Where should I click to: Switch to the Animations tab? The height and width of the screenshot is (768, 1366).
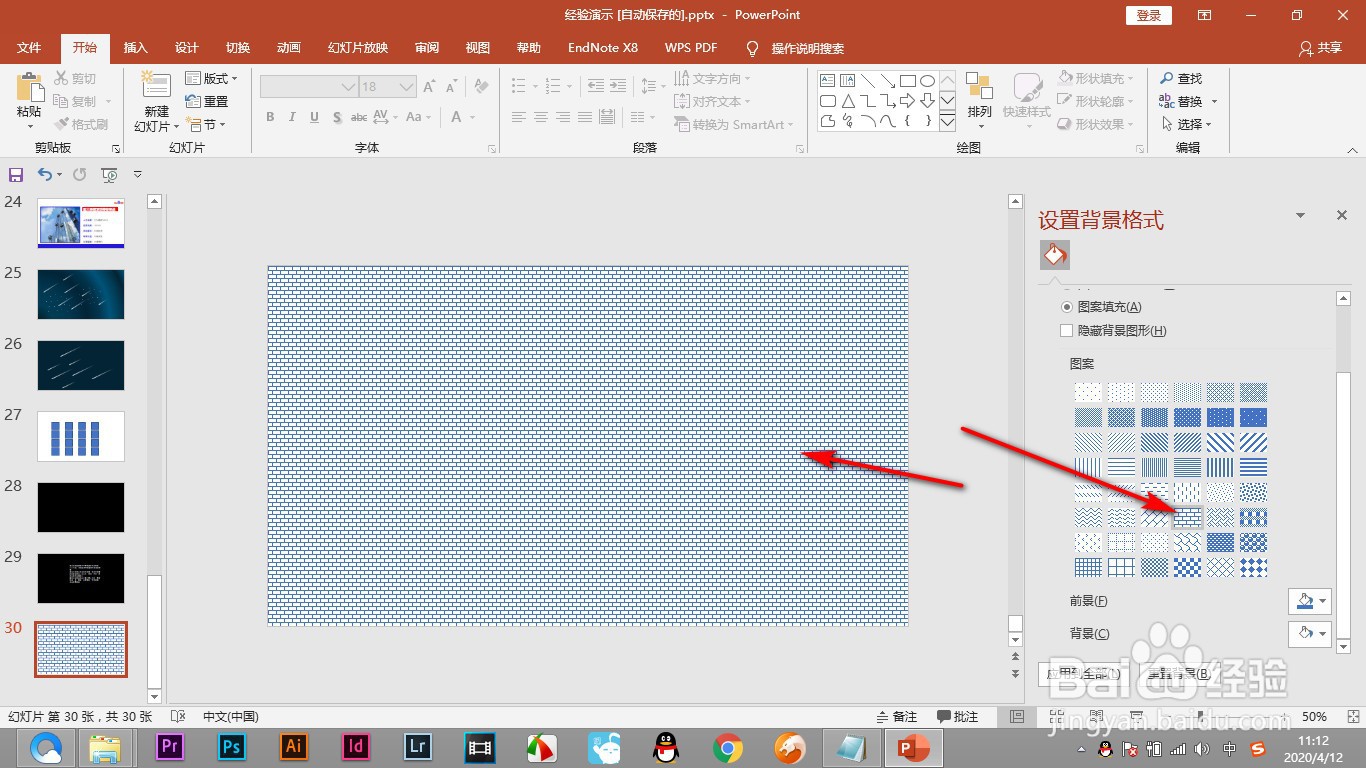click(x=288, y=48)
